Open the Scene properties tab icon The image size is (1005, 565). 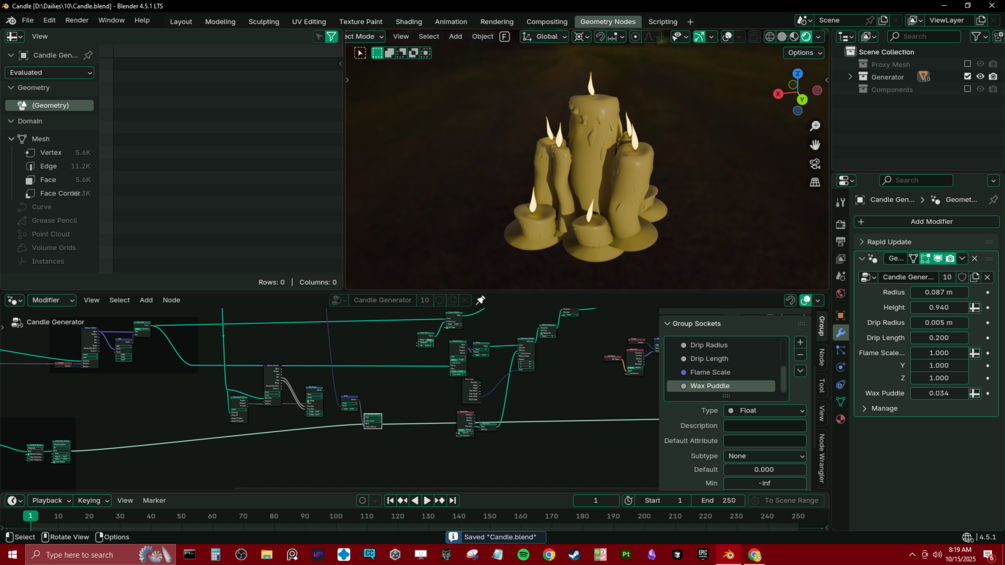[840, 276]
